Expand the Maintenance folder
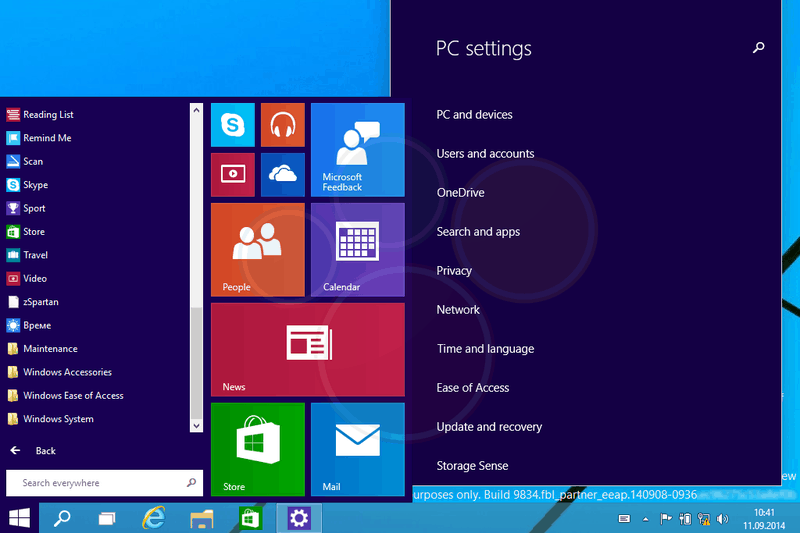The width and height of the screenshot is (800, 533). (50, 349)
